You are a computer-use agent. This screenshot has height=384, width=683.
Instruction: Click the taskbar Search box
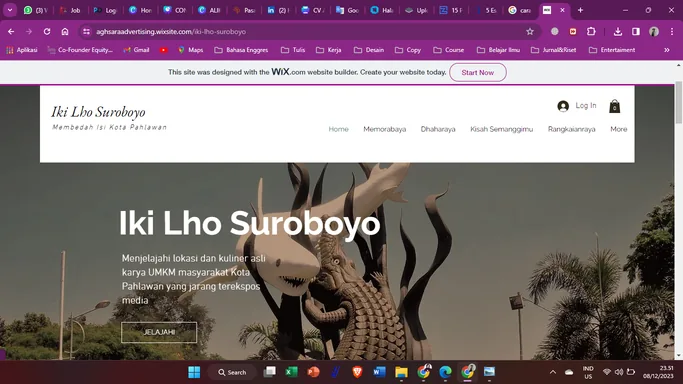pos(233,372)
